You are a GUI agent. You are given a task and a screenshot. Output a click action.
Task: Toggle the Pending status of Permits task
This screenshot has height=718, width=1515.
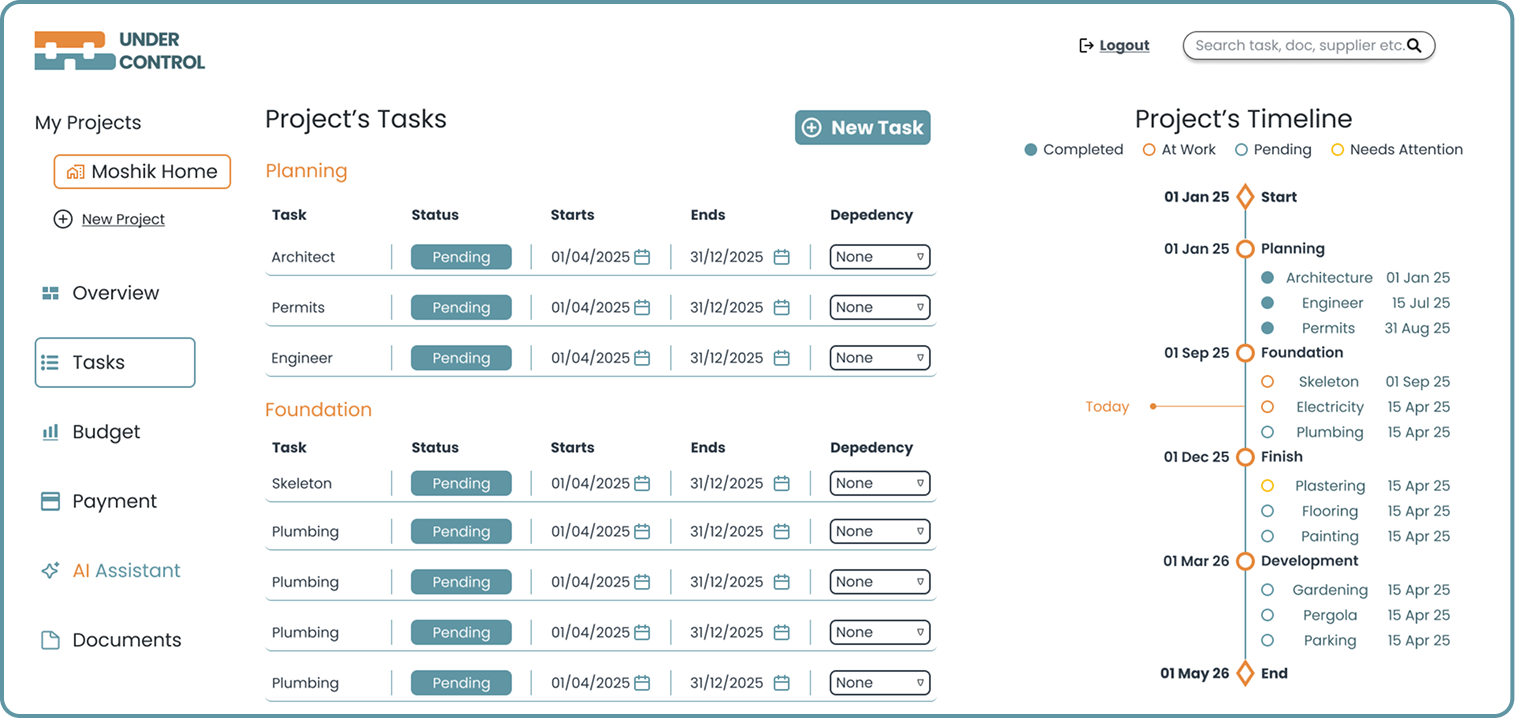click(x=461, y=308)
